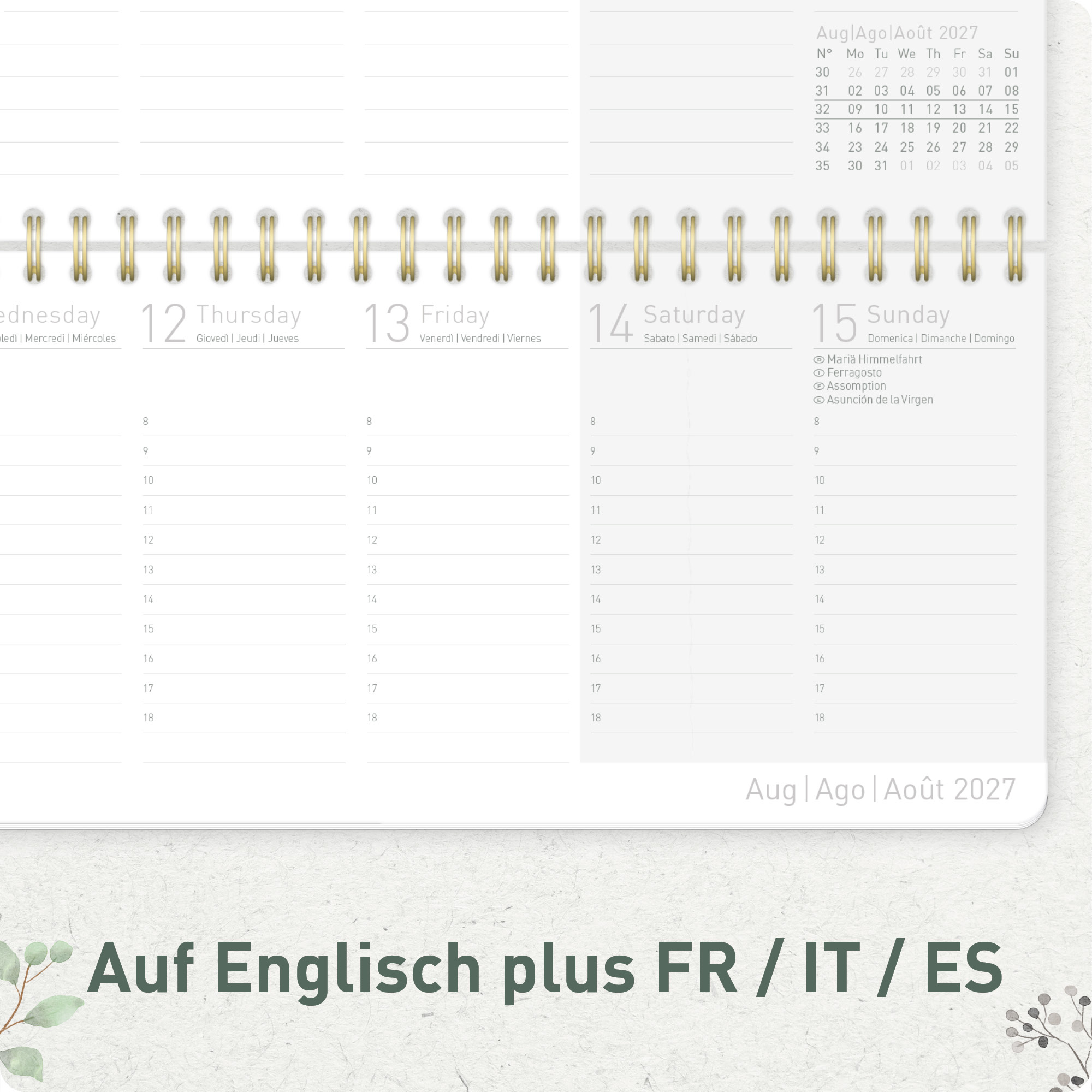Click the Italy icon beside Ferragosto
This screenshot has height=1092, width=1092.
pyautogui.click(x=818, y=373)
